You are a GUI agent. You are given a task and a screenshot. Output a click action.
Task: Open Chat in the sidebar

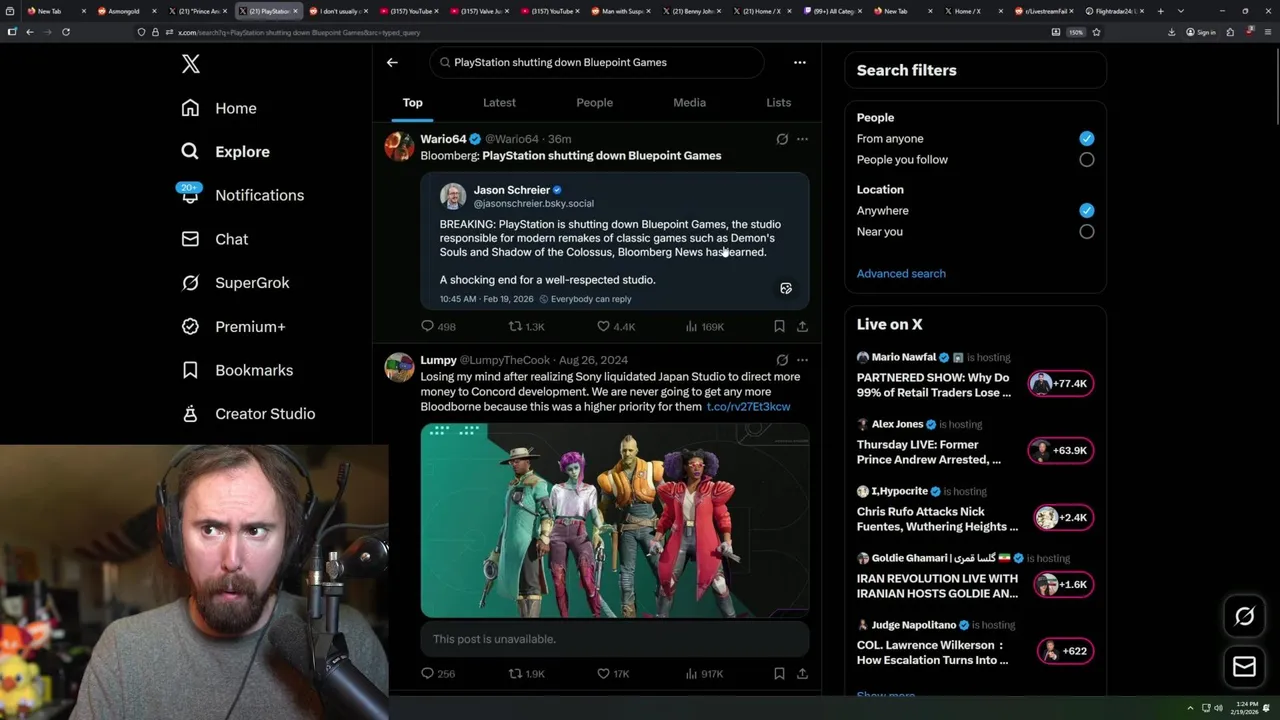point(214,239)
